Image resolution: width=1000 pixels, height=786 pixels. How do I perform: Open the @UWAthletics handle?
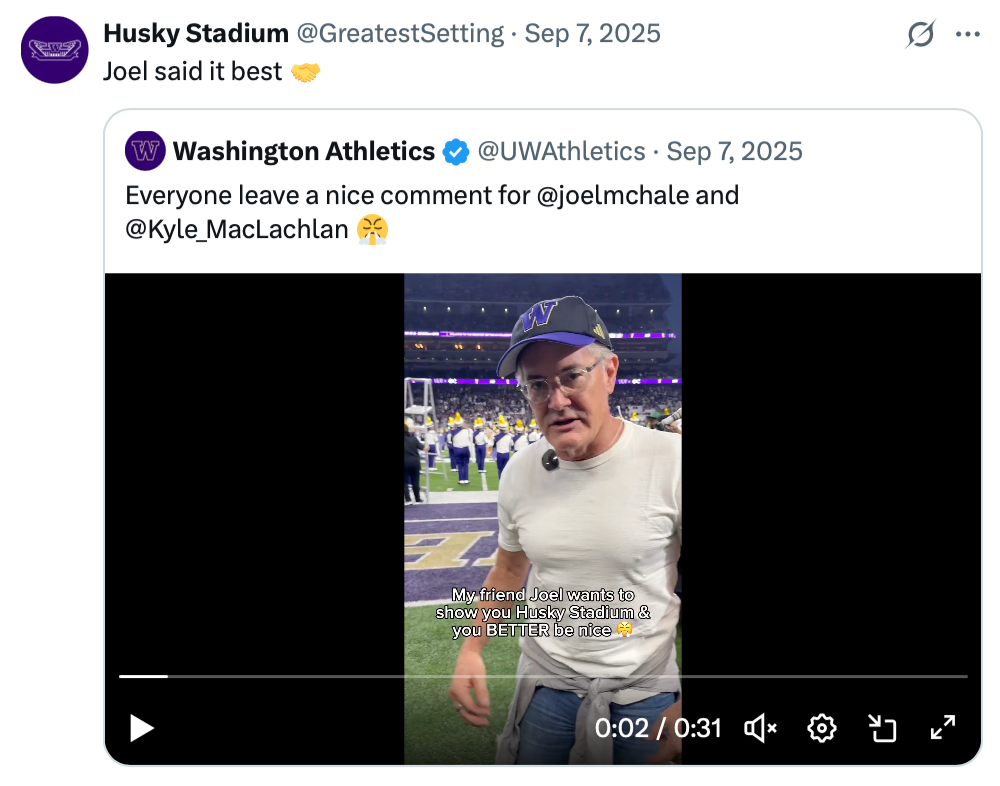pos(561,151)
